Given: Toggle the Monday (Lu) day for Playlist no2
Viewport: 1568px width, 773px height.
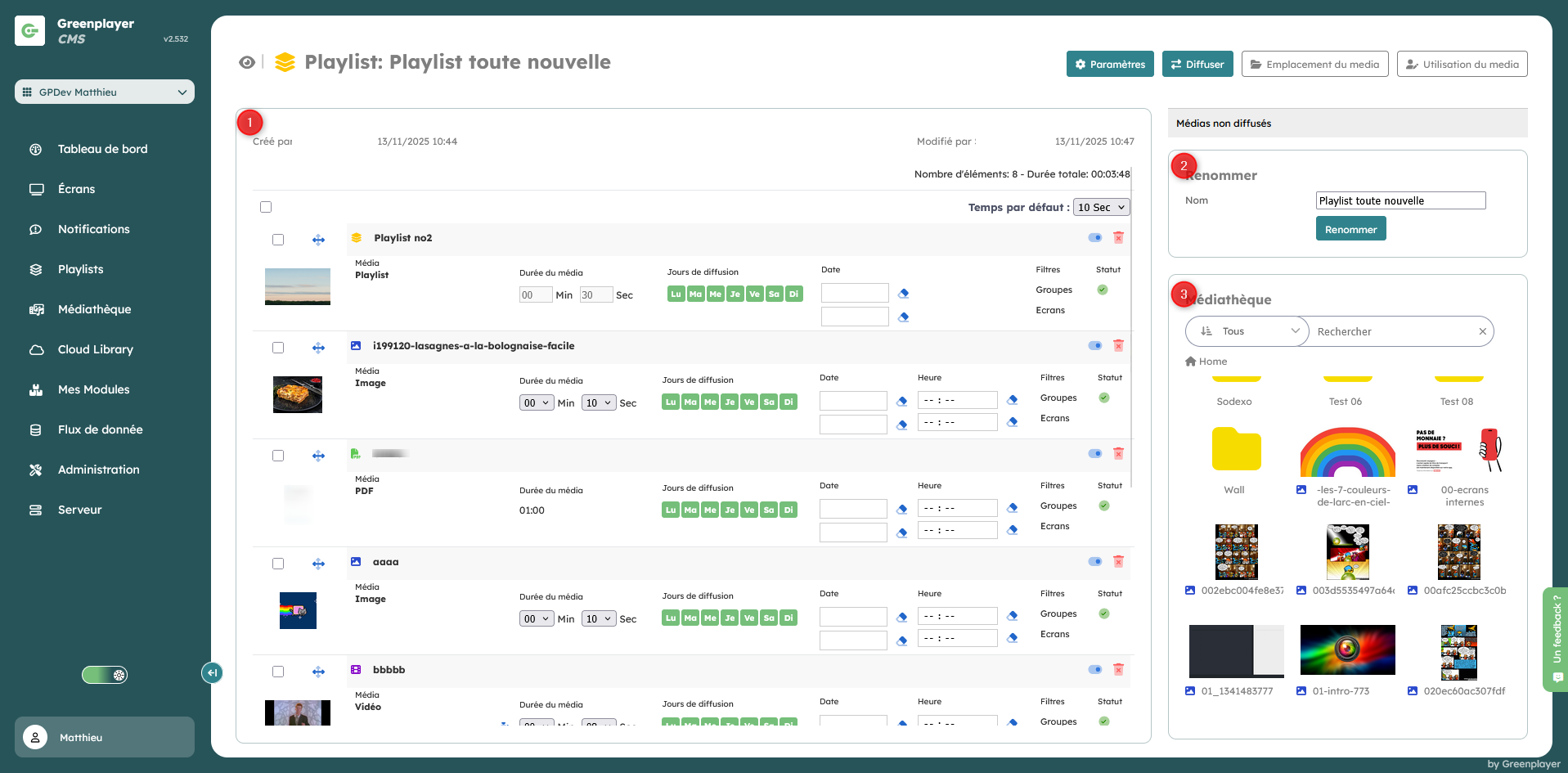Looking at the screenshot, I should click(x=676, y=294).
